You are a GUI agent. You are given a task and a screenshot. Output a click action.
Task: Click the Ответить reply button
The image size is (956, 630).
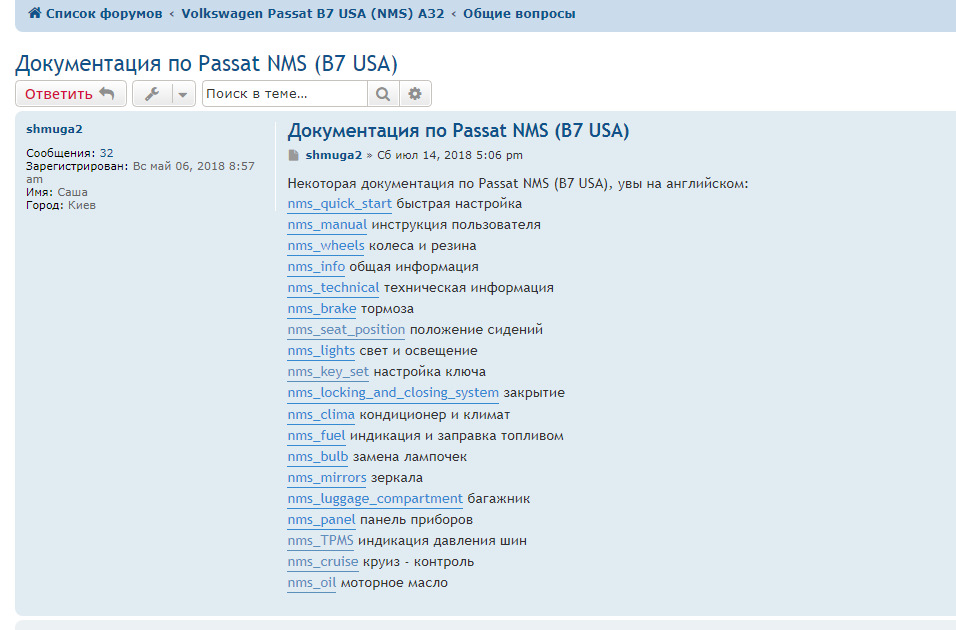(71, 94)
